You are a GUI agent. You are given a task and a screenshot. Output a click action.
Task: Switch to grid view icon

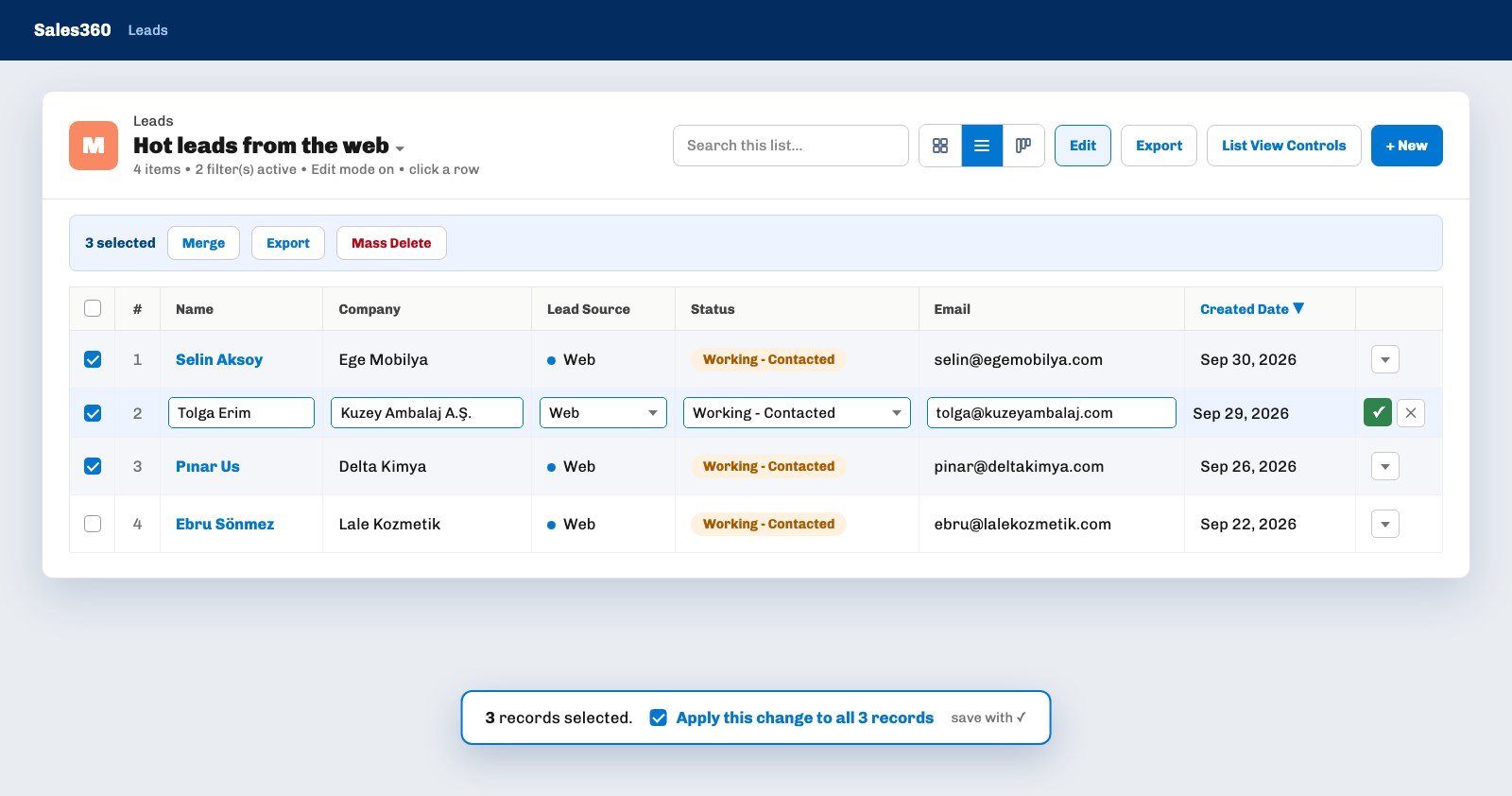point(940,146)
